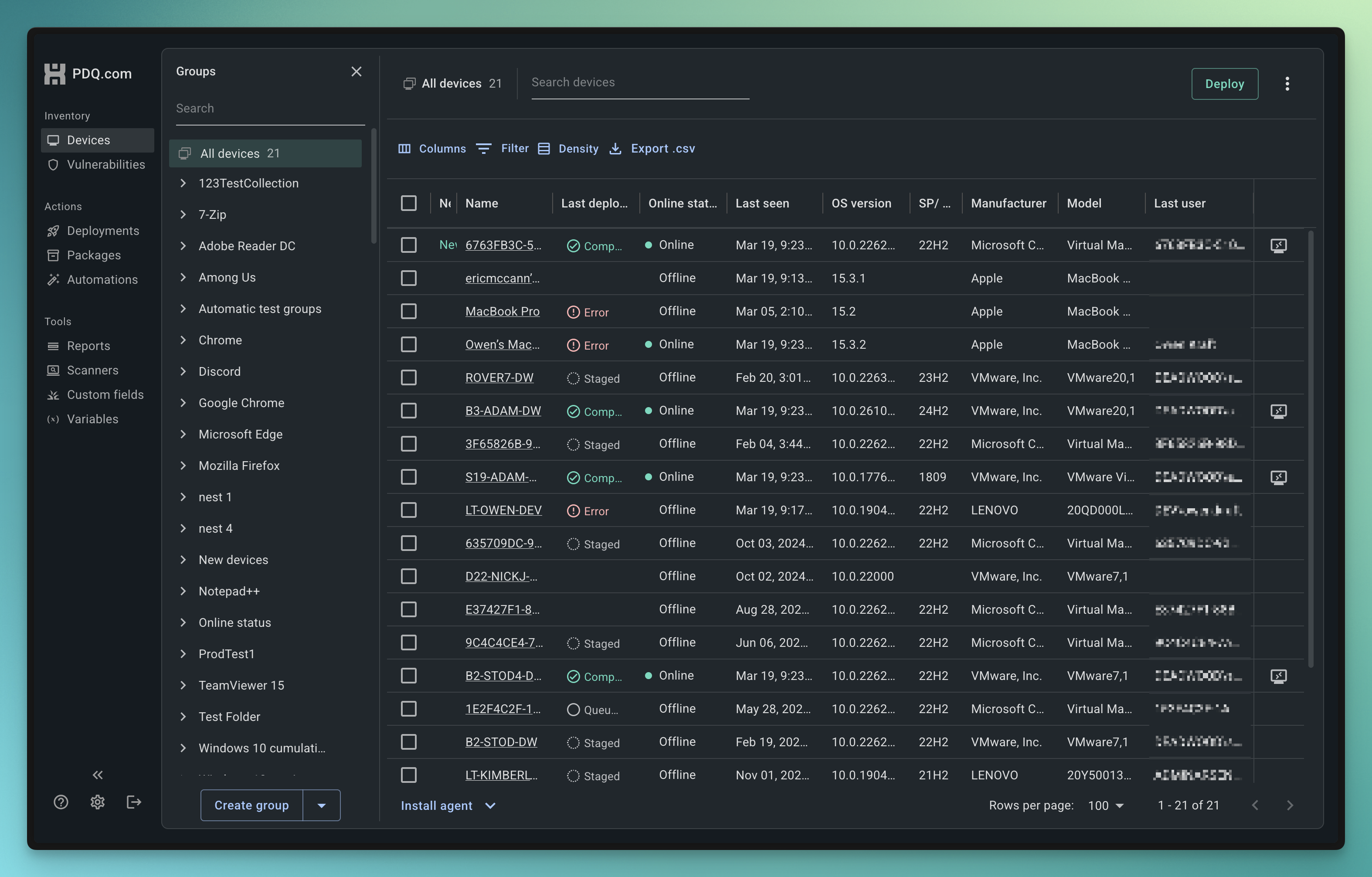
Task: Collapse the sidebar with double chevron
Action: point(98,775)
